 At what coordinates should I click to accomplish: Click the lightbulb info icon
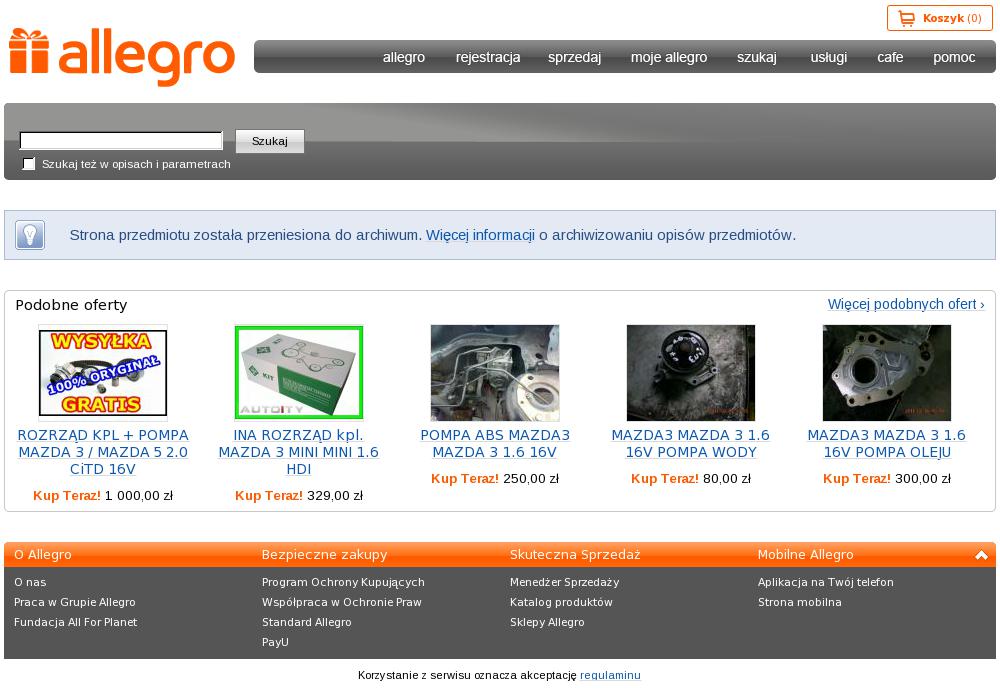pyautogui.click(x=30, y=235)
